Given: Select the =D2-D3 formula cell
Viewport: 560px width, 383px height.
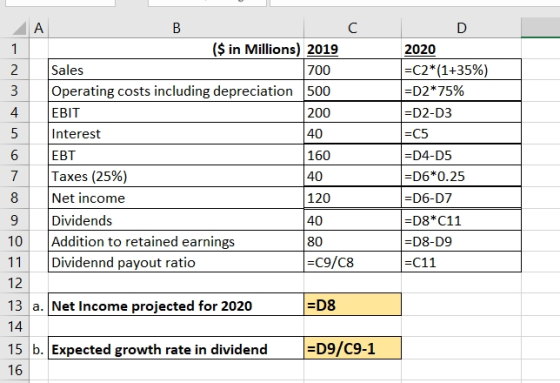Looking at the screenshot, I should (x=461, y=113).
